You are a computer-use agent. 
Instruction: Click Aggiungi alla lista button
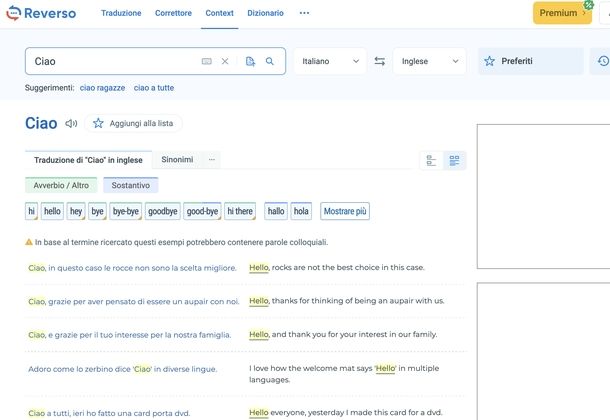click(x=132, y=124)
